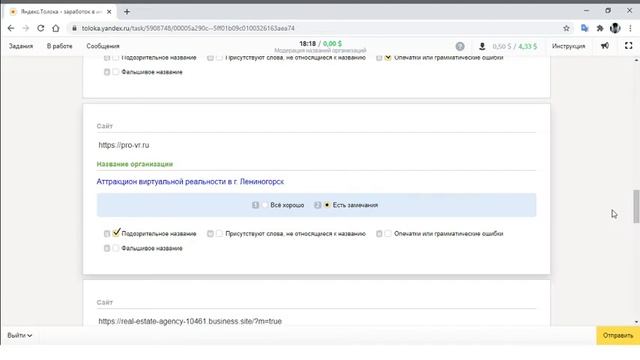Click the translate page icon
Image resolution: width=640 pixels, height=360 pixels.
coord(584,28)
